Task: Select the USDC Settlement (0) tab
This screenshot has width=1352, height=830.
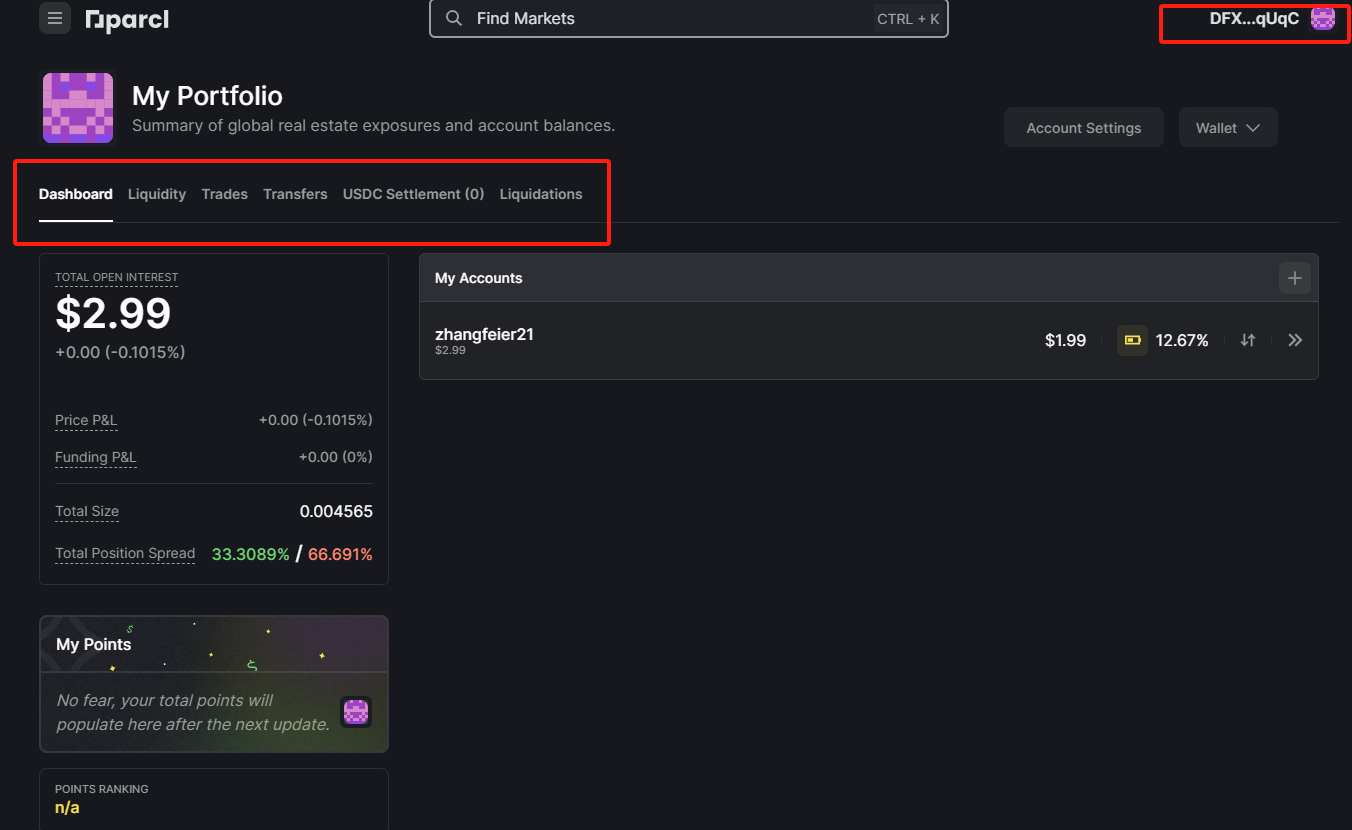Action: [x=413, y=194]
